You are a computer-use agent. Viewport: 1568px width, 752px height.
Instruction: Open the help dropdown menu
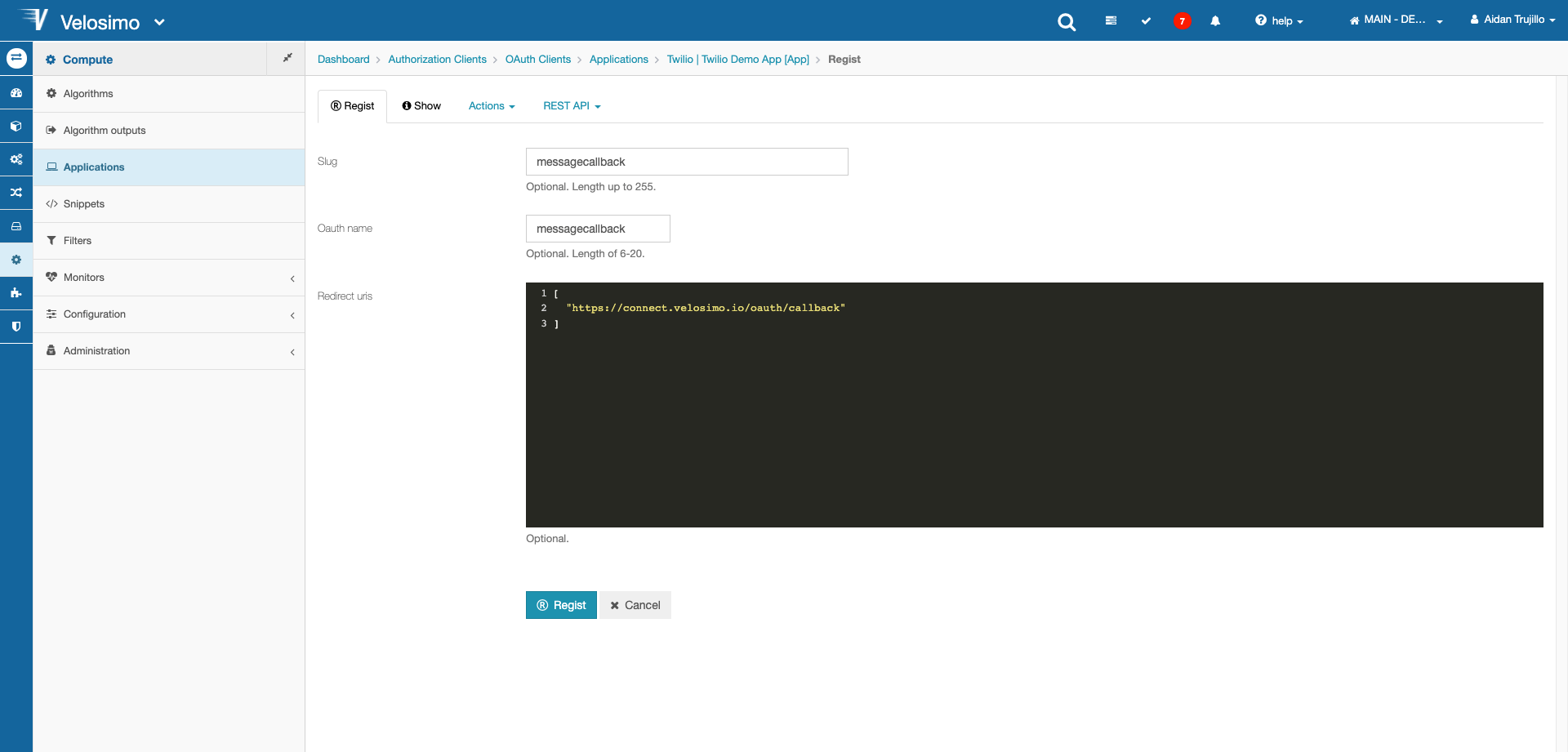pos(1279,20)
